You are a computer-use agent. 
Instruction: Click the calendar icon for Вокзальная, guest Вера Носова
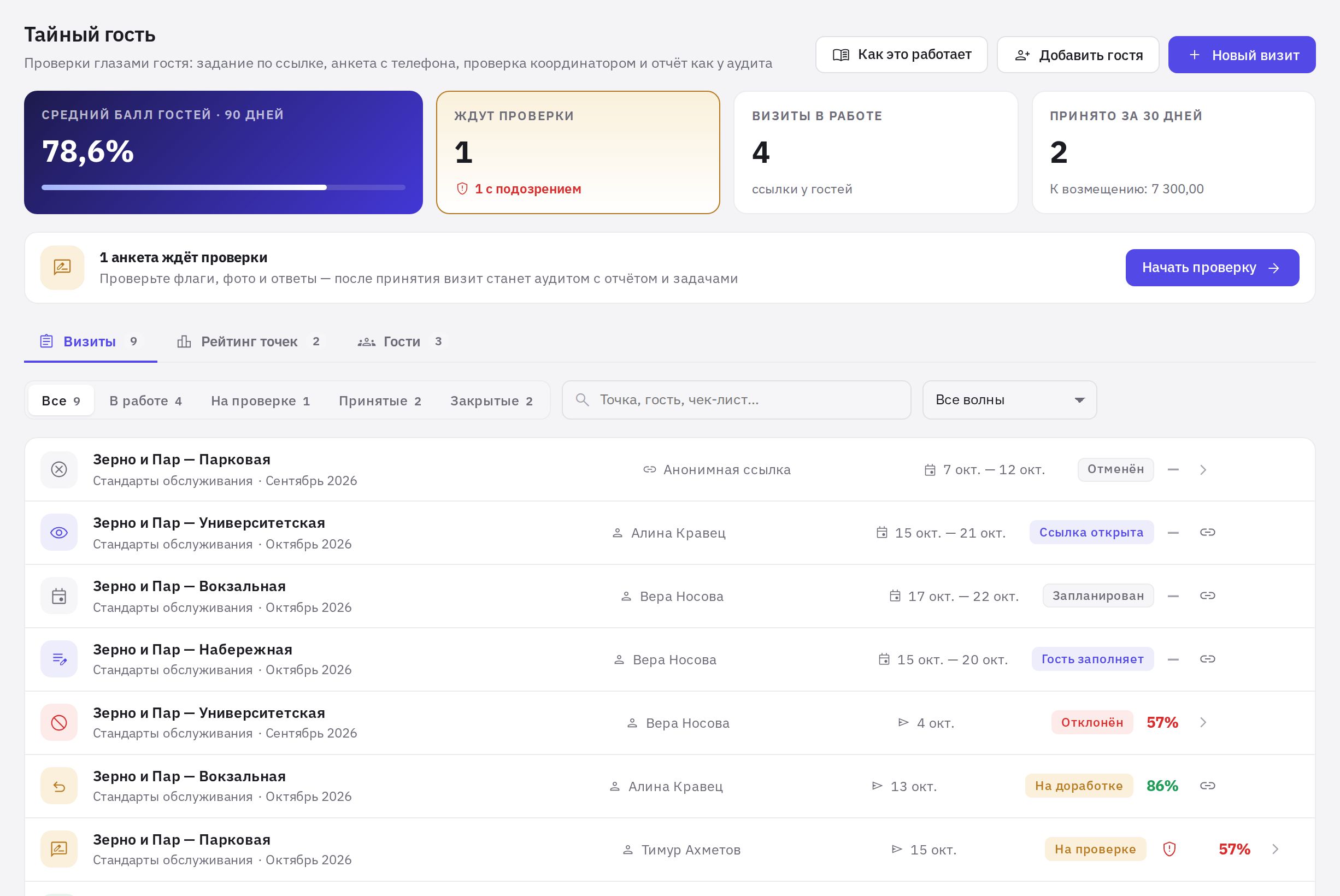pyautogui.click(x=59, y=596)
